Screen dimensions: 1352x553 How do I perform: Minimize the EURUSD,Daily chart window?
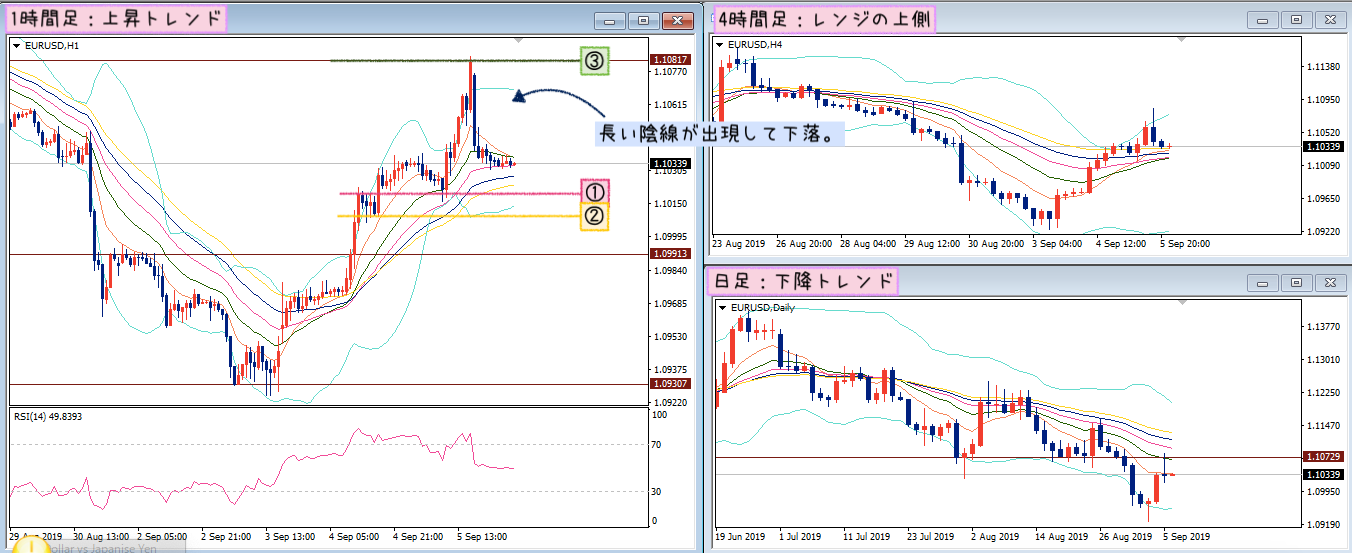click(1263, 283)
